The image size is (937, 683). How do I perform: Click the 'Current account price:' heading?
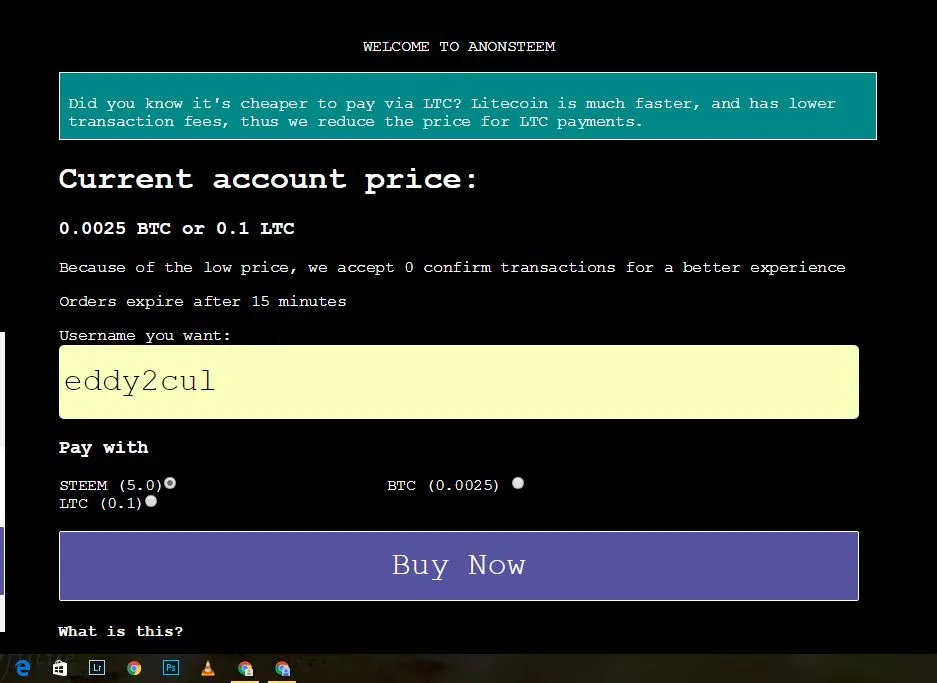pyautogui.click(x=268, y=179)
